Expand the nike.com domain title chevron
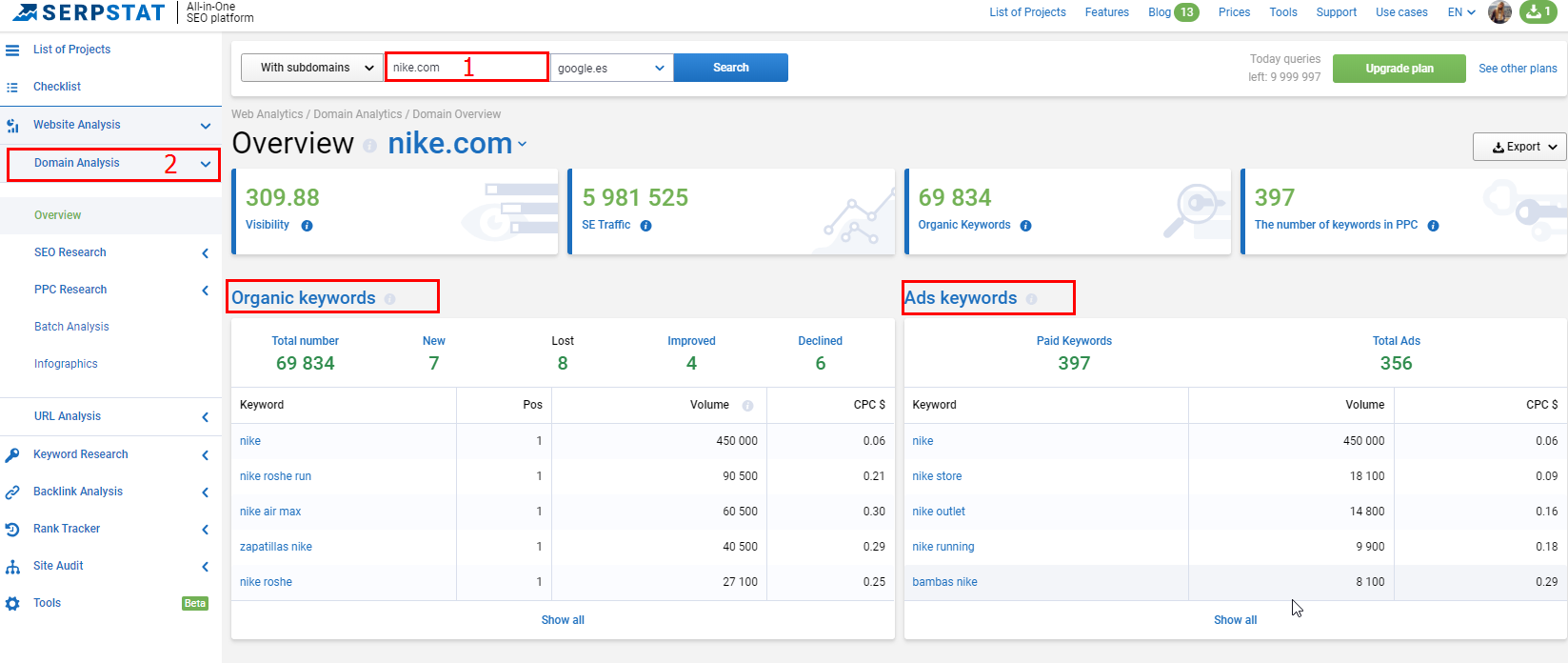The width and height of the screenshot is (1568, 663). [x=522, y=145]
